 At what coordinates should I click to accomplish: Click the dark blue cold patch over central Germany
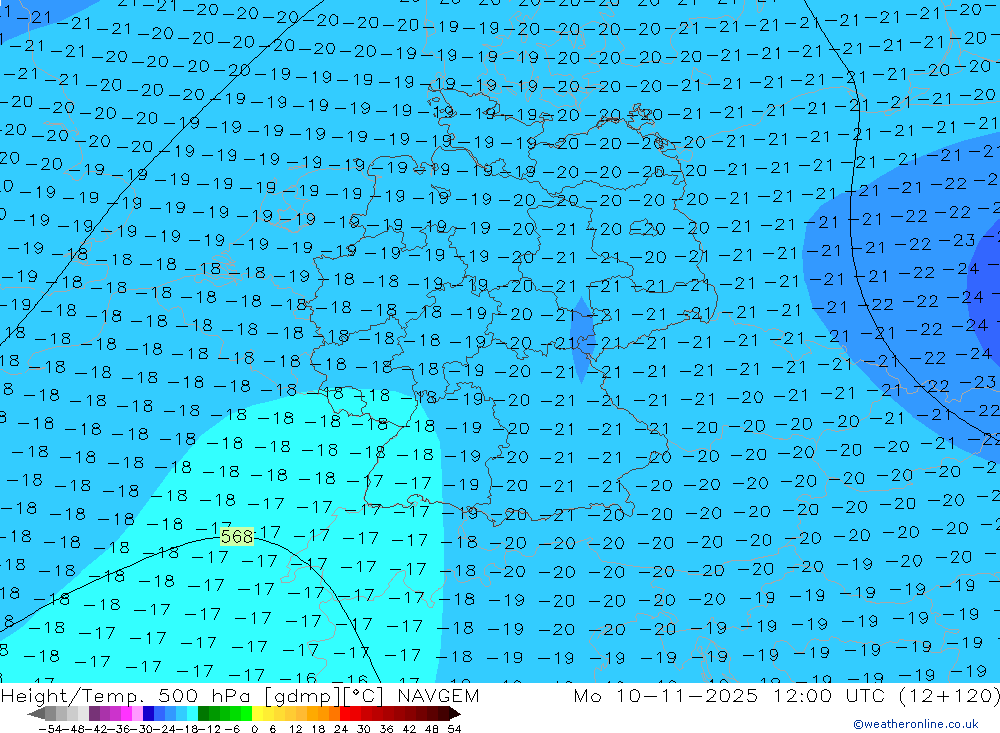582,340
